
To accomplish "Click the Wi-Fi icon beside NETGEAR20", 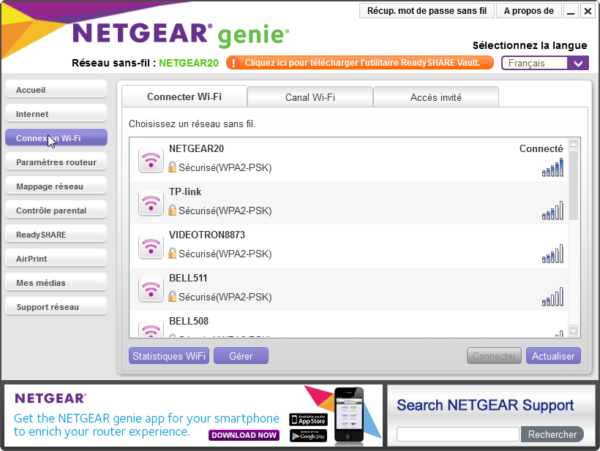I will tap(151, 160).
